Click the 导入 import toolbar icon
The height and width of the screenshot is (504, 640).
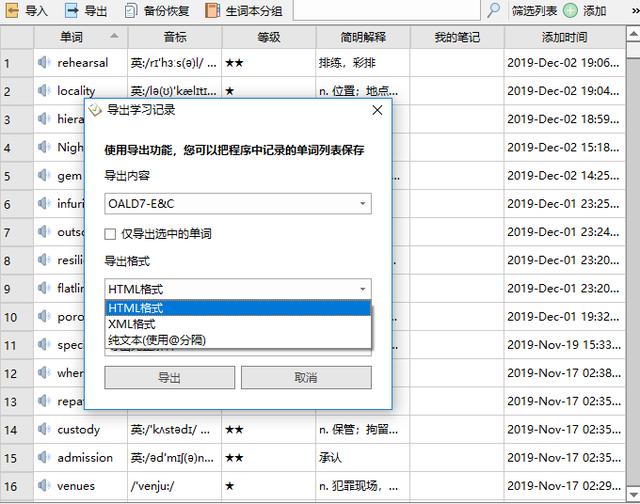[12, 11]
